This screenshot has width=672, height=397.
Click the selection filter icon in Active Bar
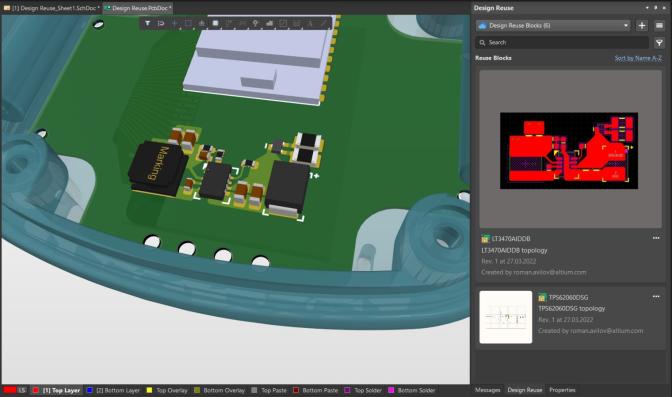(147, 23)
